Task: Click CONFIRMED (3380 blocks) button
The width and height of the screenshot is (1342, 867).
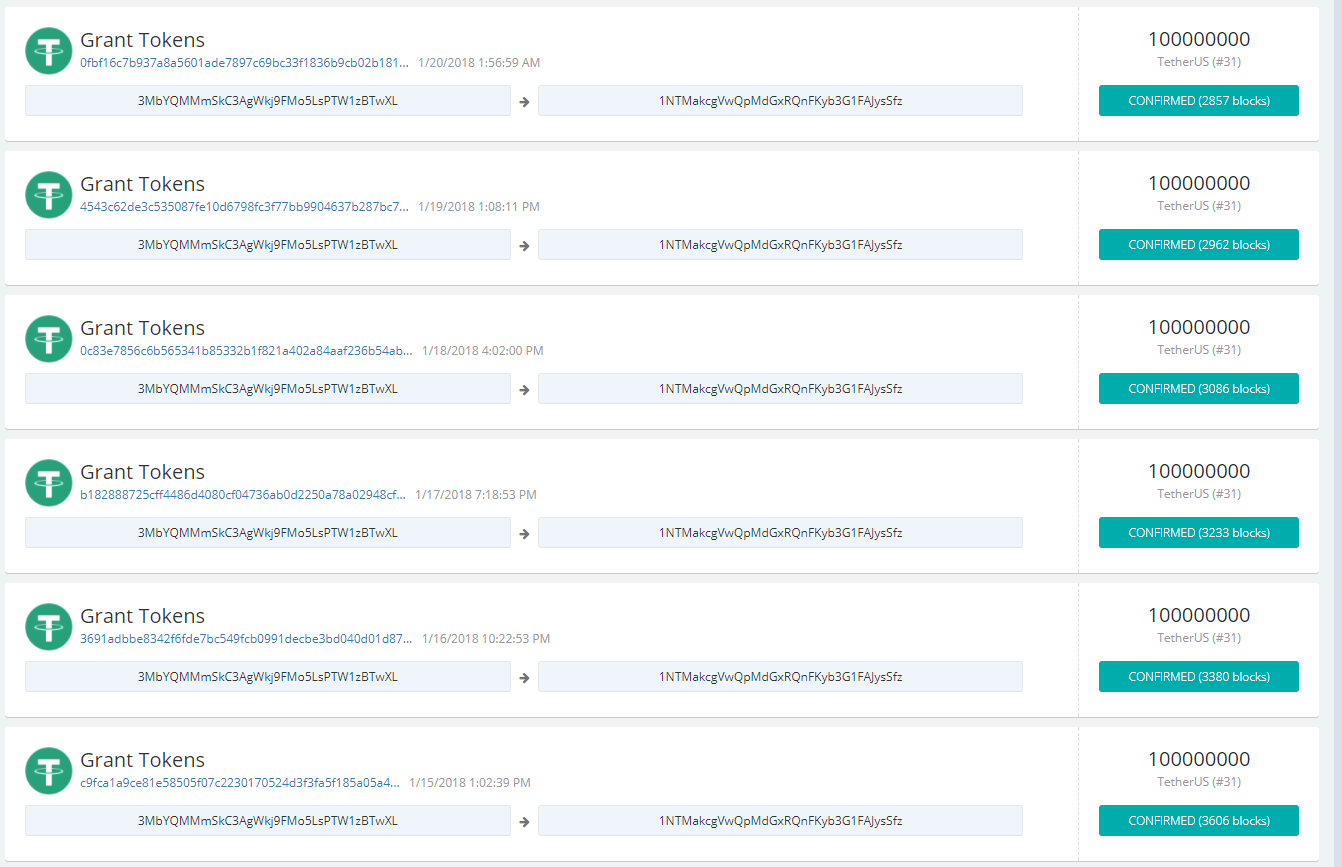Action: click(1199, 677)
